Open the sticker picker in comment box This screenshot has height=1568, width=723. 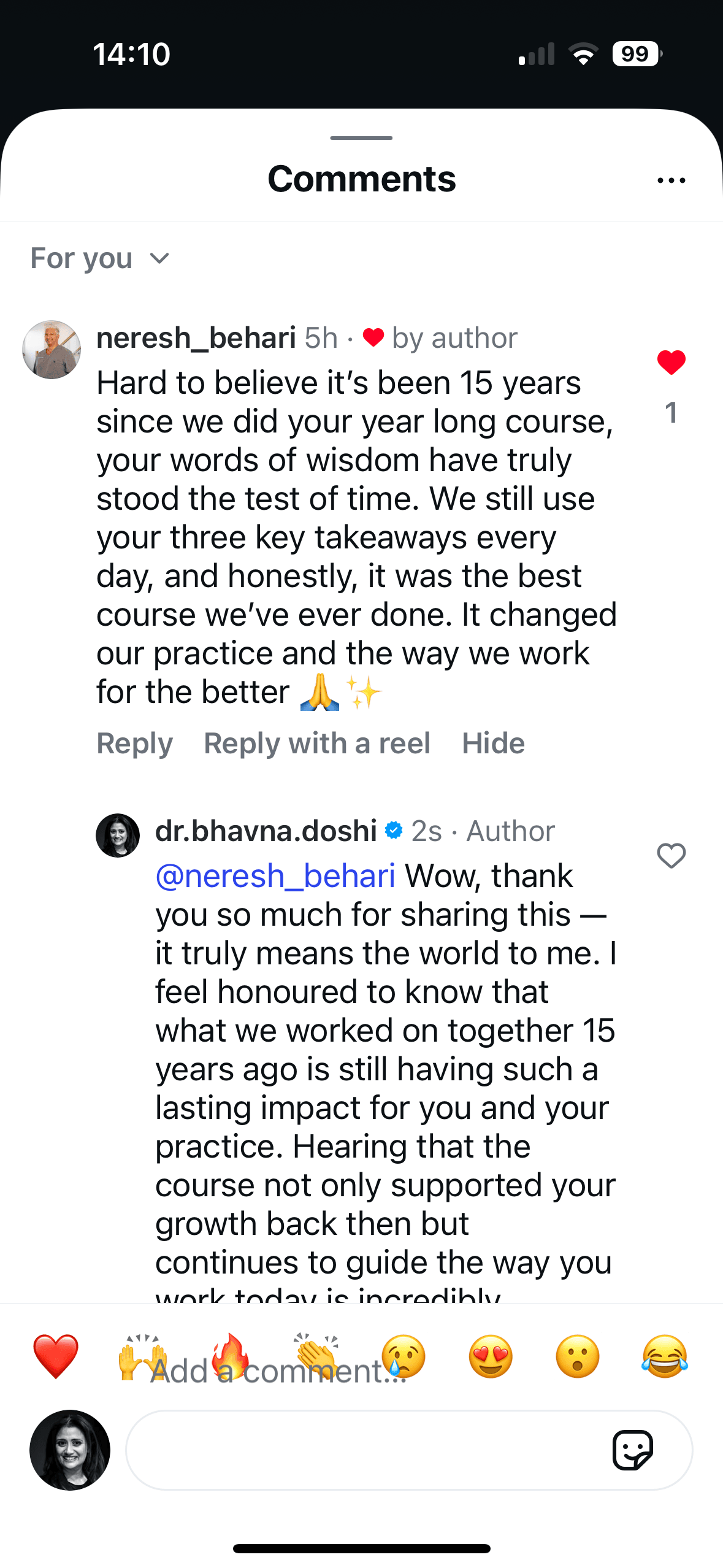[633, 1450]
